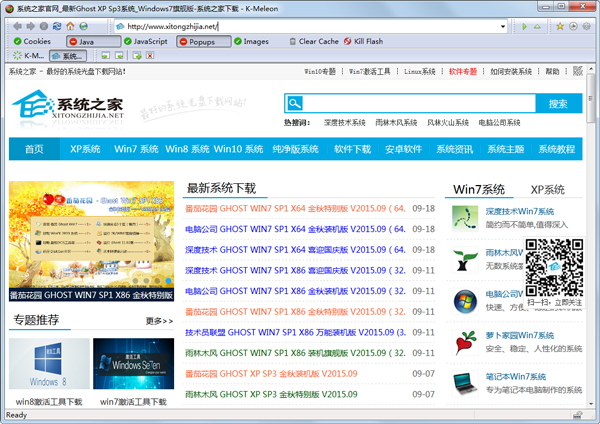Switch to the K-M... tab
The image size is (600, 424).
coord(29,56)
